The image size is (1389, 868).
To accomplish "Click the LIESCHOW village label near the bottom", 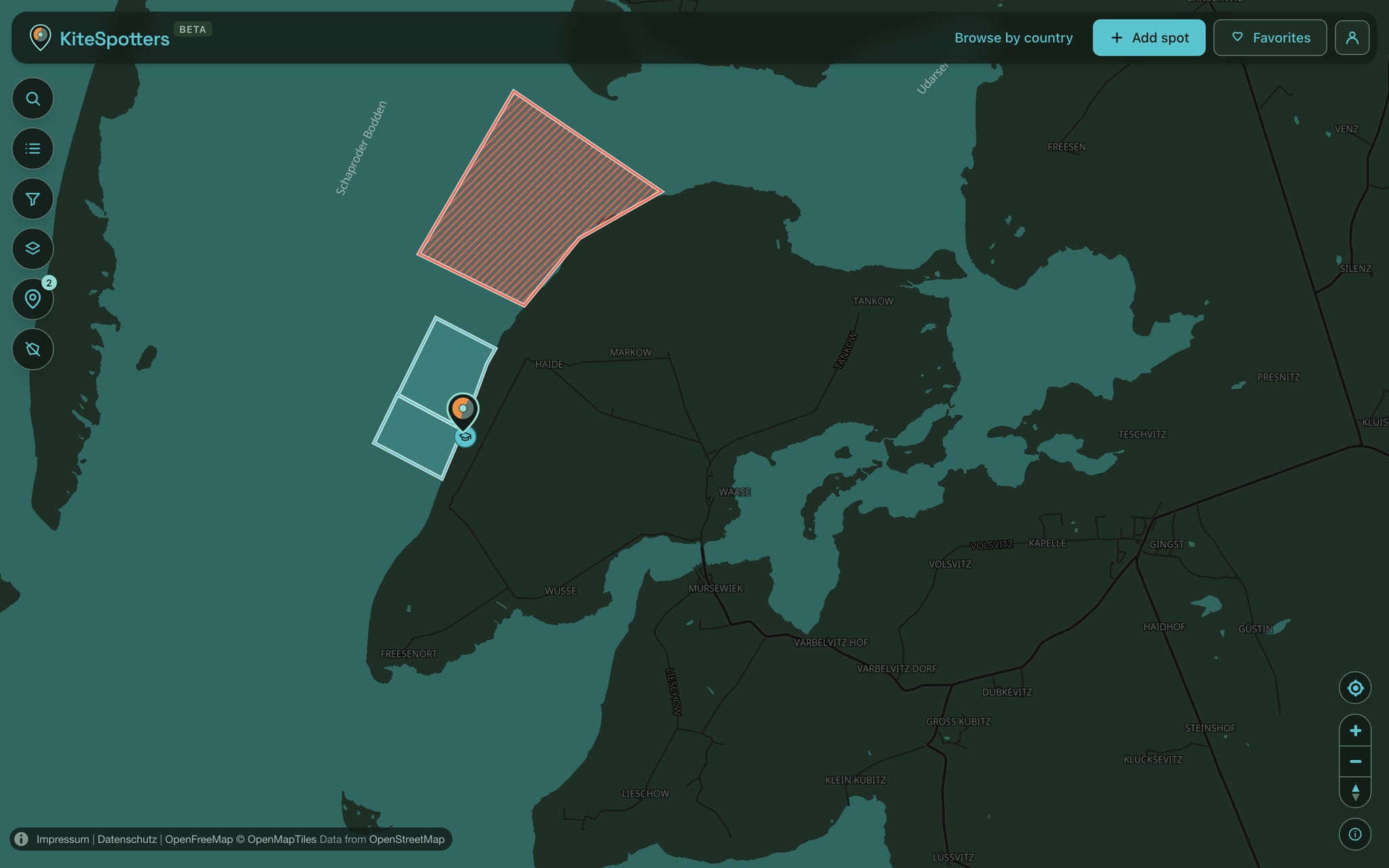I will [x=646, y=794].
